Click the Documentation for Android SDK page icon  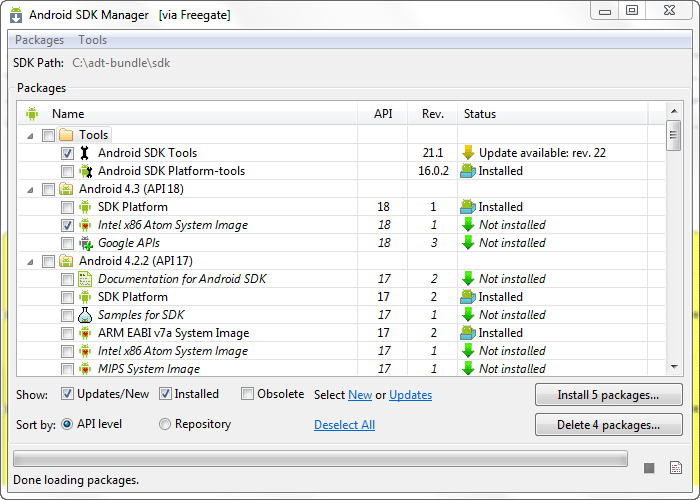85,279
